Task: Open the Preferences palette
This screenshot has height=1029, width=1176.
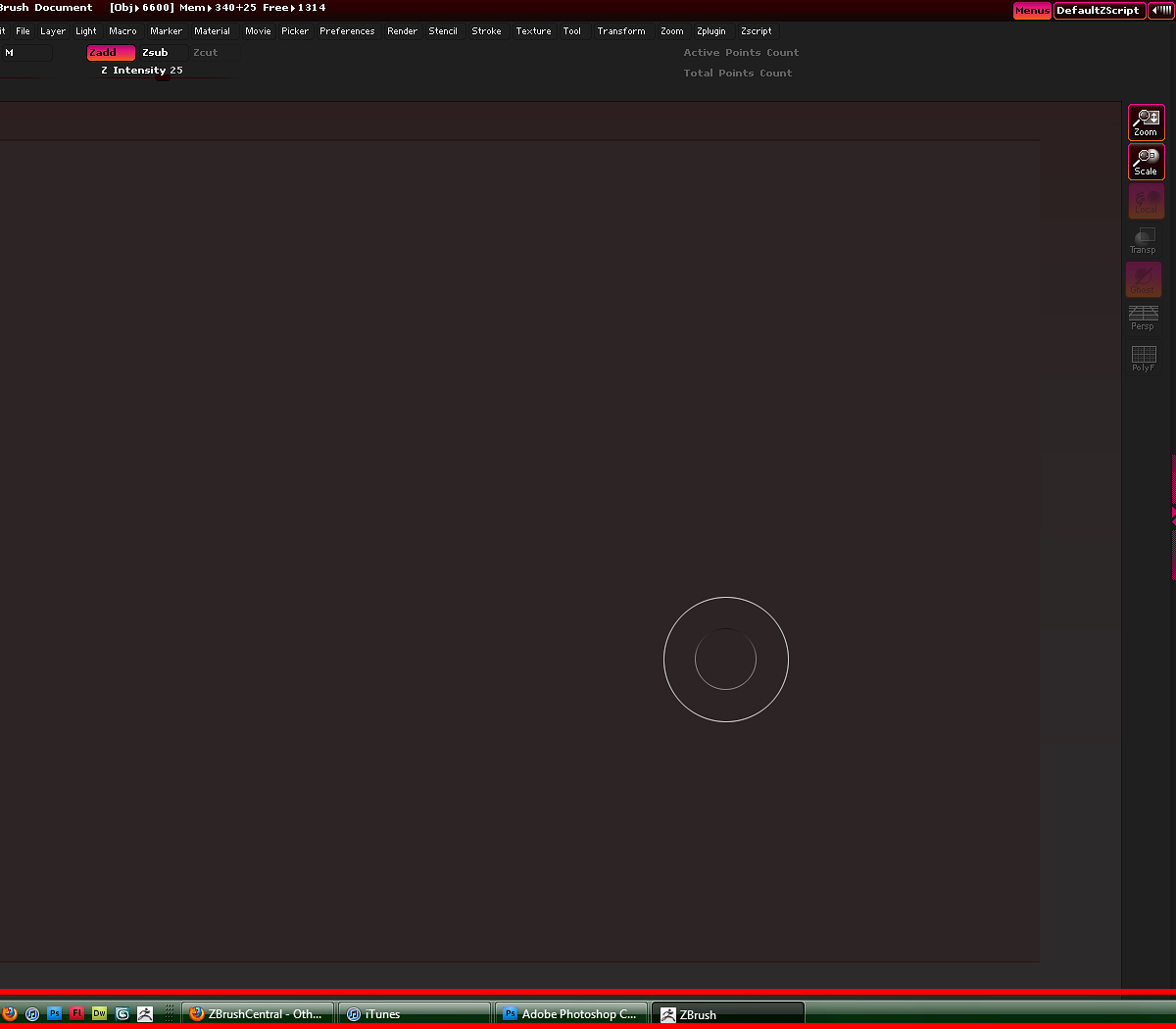Action: pos(347,30)
